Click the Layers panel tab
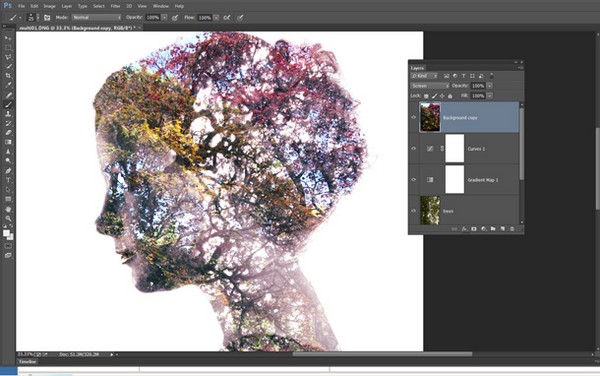This screenshot has width=600, height=376. [417, 68]
